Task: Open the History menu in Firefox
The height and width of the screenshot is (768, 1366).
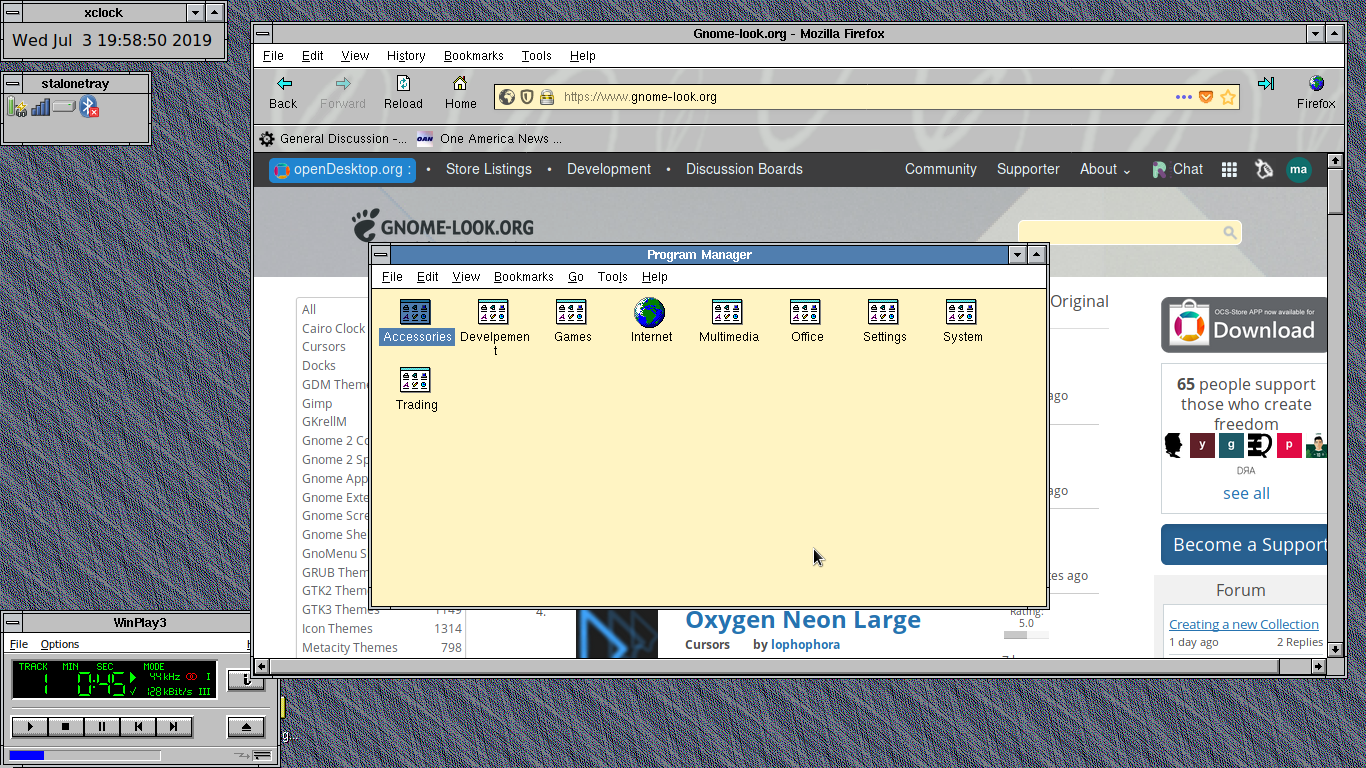Action: pyautogui.click(x=406, y=56)
